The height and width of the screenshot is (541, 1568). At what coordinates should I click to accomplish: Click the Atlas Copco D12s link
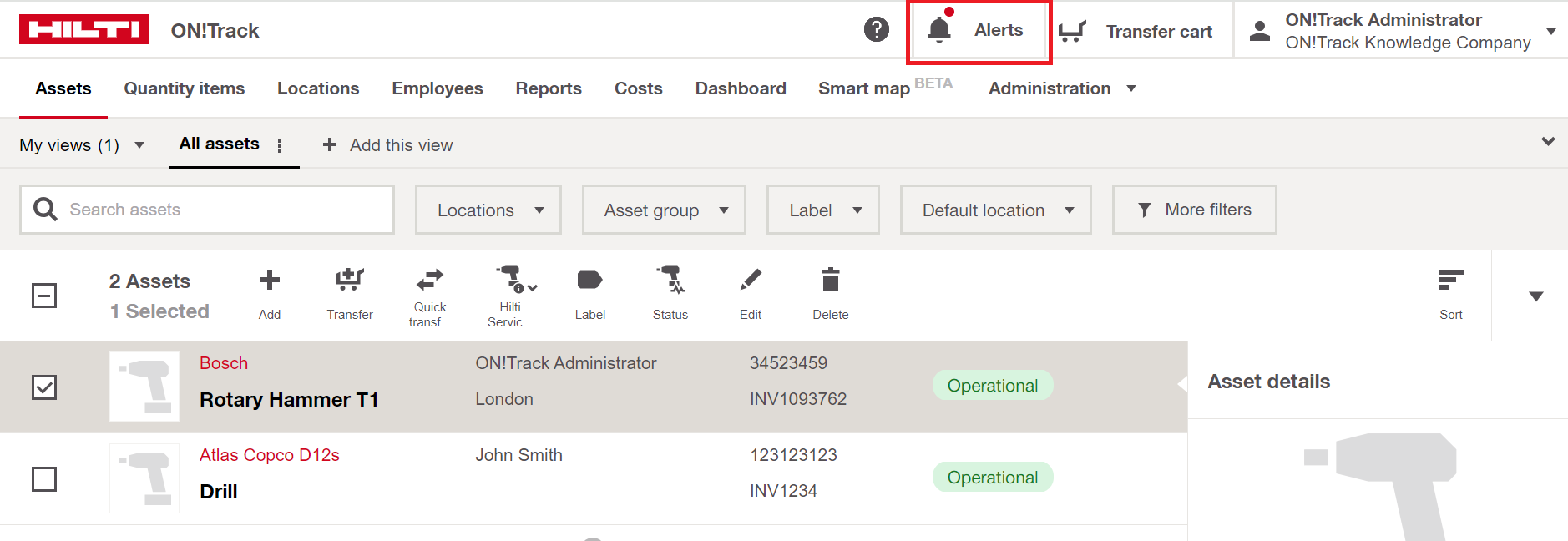(270, 455)
